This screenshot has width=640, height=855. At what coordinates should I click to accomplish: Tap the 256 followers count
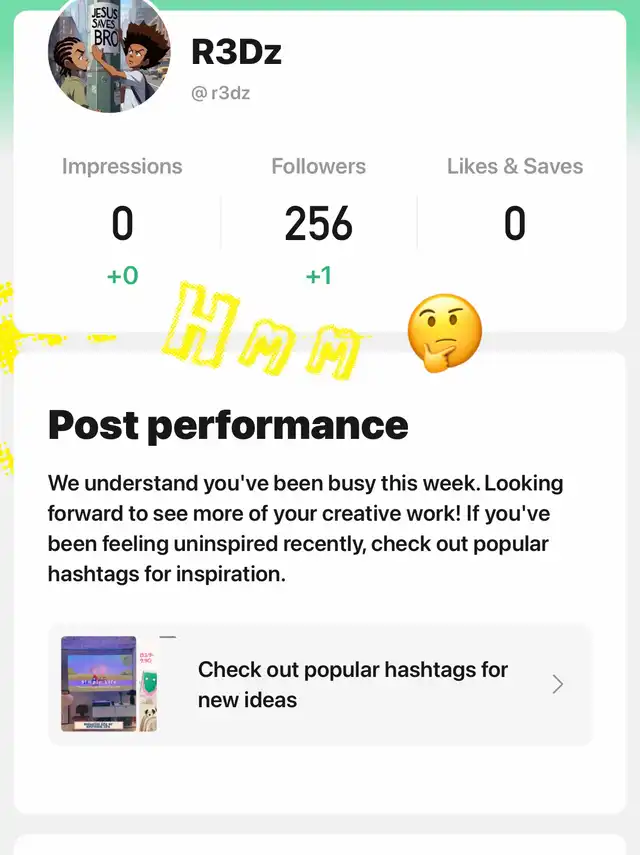point(318,224)
